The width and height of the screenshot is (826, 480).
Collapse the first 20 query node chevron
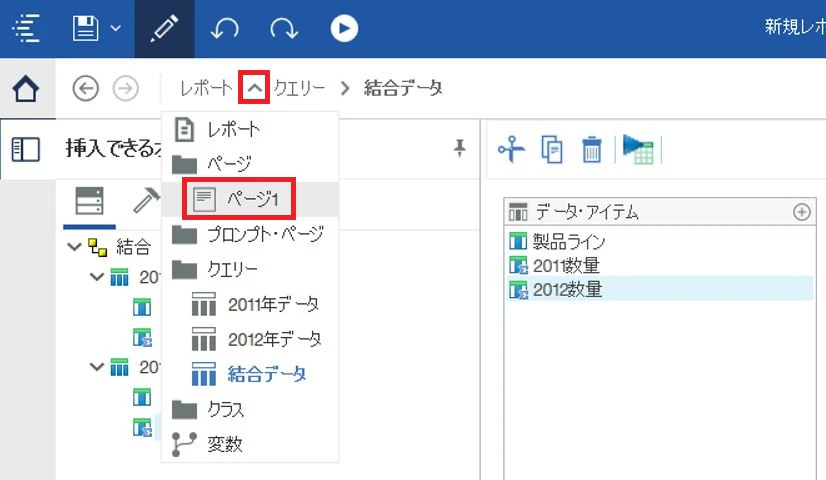tap(97, 276)
